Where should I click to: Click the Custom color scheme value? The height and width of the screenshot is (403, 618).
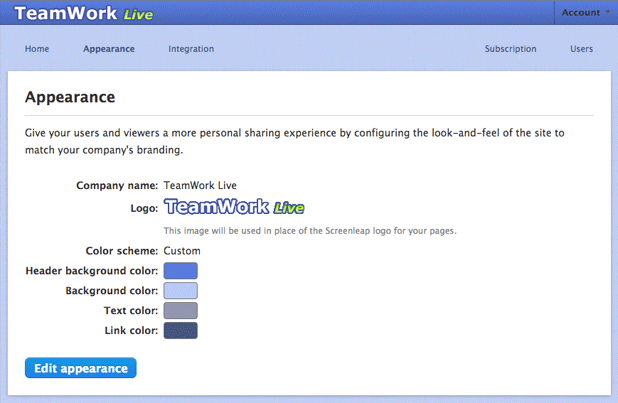(182, 250)
